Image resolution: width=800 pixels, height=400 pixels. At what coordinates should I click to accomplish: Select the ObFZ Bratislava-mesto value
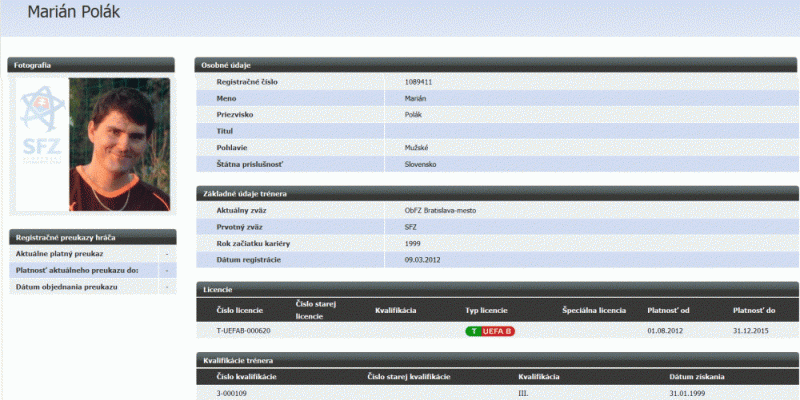click(x=439, y=211)
